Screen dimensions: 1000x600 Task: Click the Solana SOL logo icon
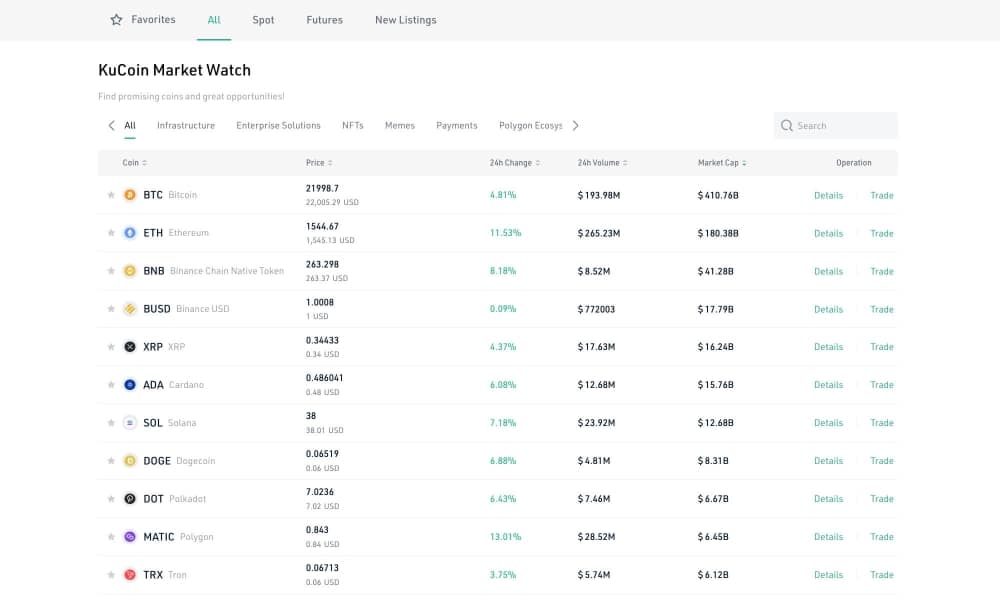(x=129, y=422)
